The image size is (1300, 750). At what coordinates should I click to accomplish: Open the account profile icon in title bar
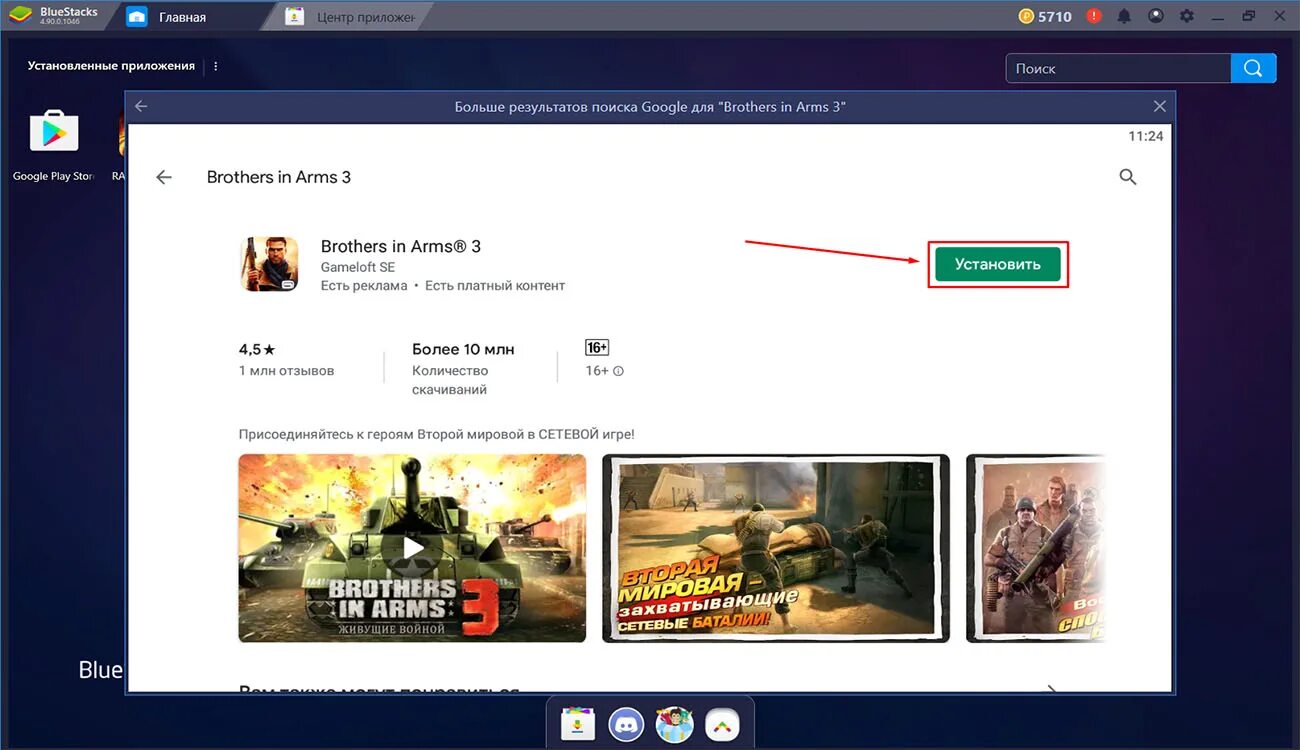(x=1155, y=16)
